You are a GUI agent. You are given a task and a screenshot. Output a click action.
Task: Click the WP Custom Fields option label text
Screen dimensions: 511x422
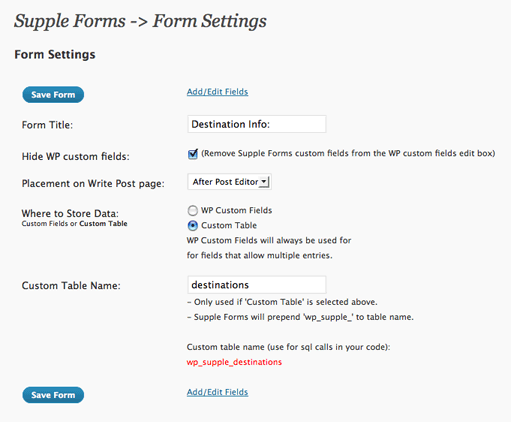(x=236, y=210)
